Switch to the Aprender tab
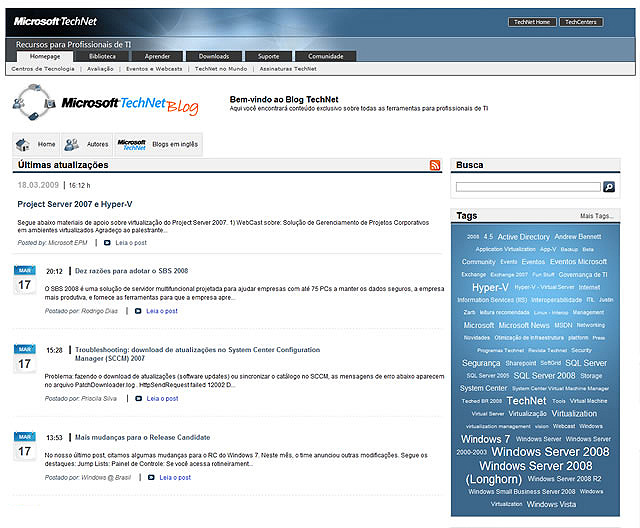The image size is (640, 528). click(x=157, y=56)
